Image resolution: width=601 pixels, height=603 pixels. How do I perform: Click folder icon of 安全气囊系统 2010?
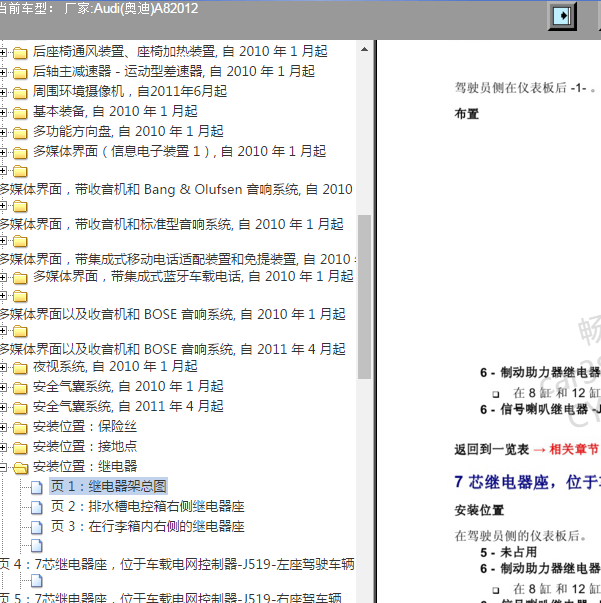[20, 388]
